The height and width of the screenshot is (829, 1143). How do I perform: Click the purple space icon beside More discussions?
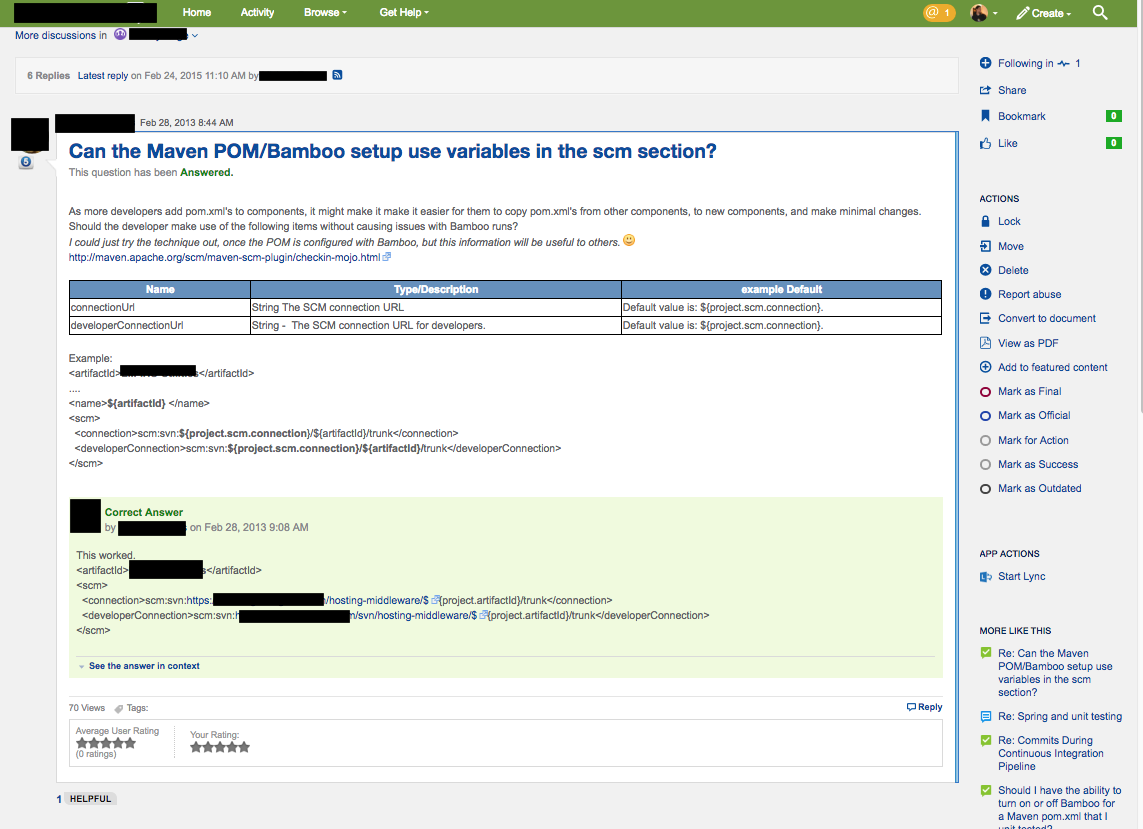[120, 34]
